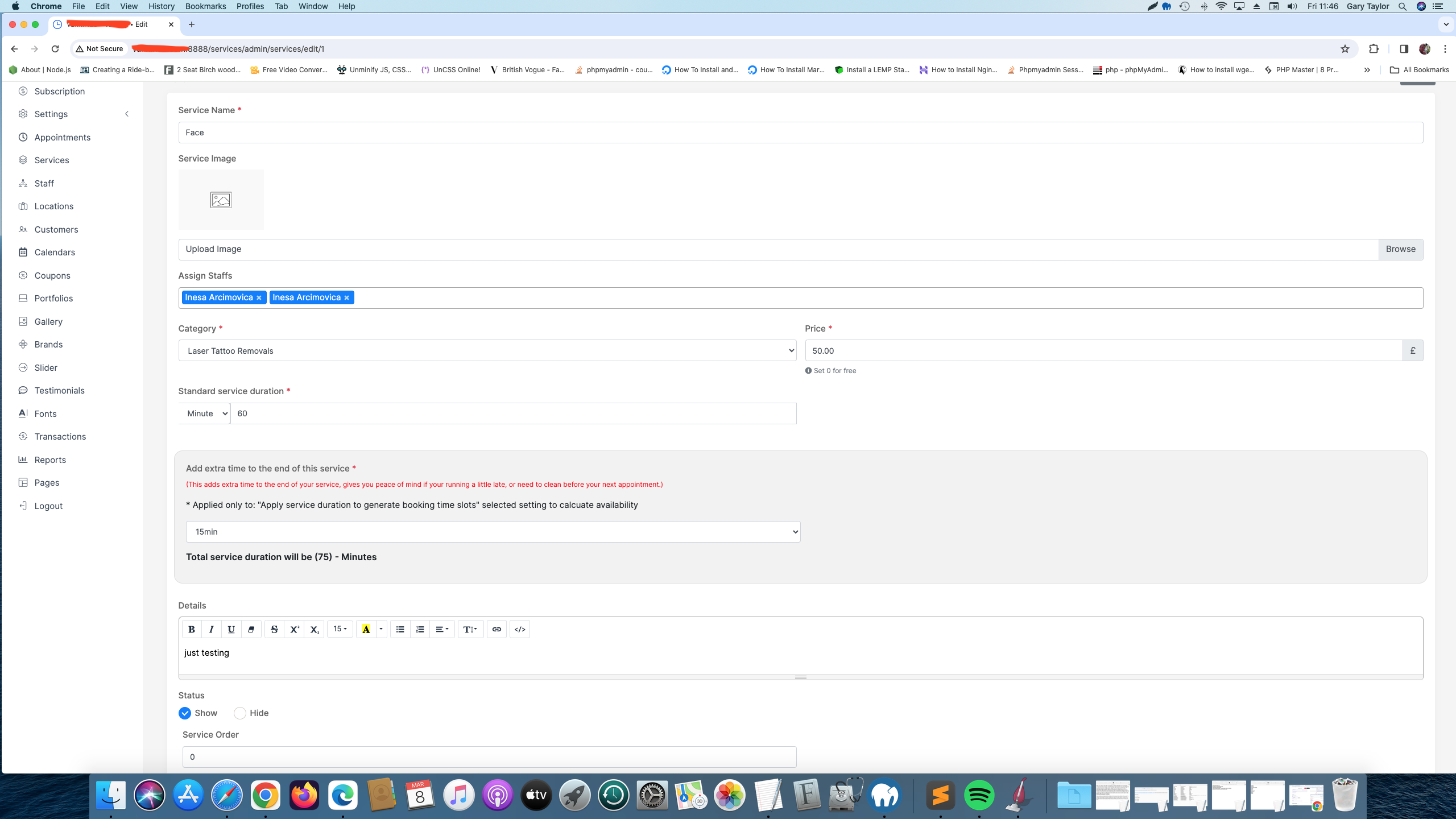Viewport: 1456px width, 819px height.
Task: Select the Hide status radio button
Action: (240, 713)
